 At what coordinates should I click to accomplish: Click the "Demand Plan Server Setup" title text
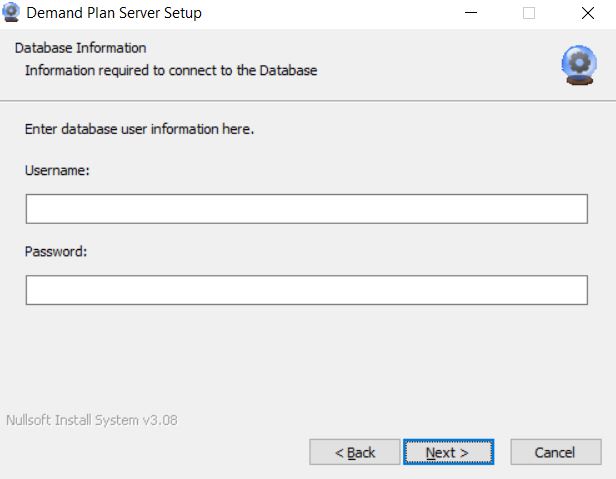pyautogui.click(x=115, y=14)
